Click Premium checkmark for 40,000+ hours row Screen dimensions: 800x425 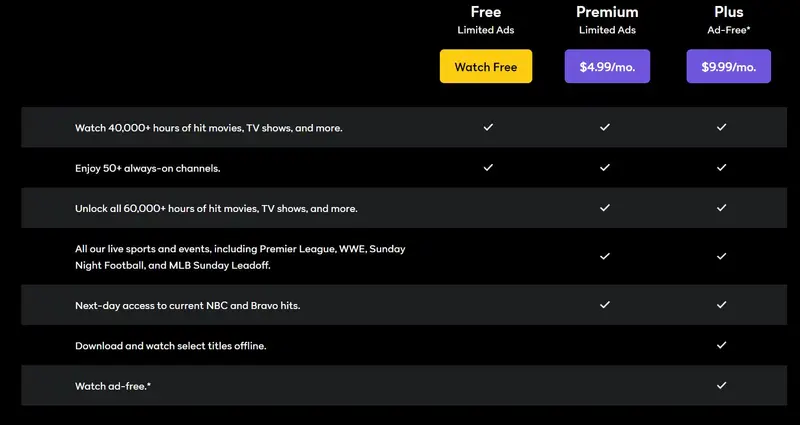tap(605, 128)
